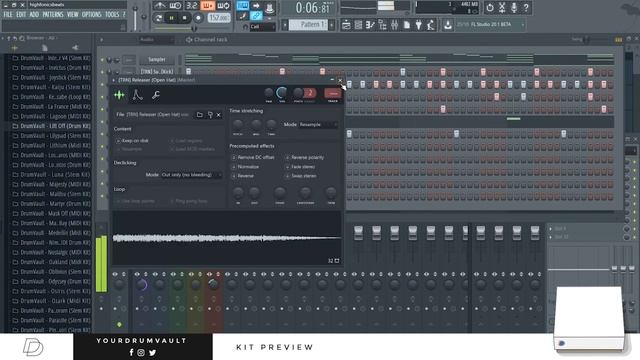640x360 pixels.
Task: Open the channel options menu arrow in sampler title
Action: pos(114,80)
